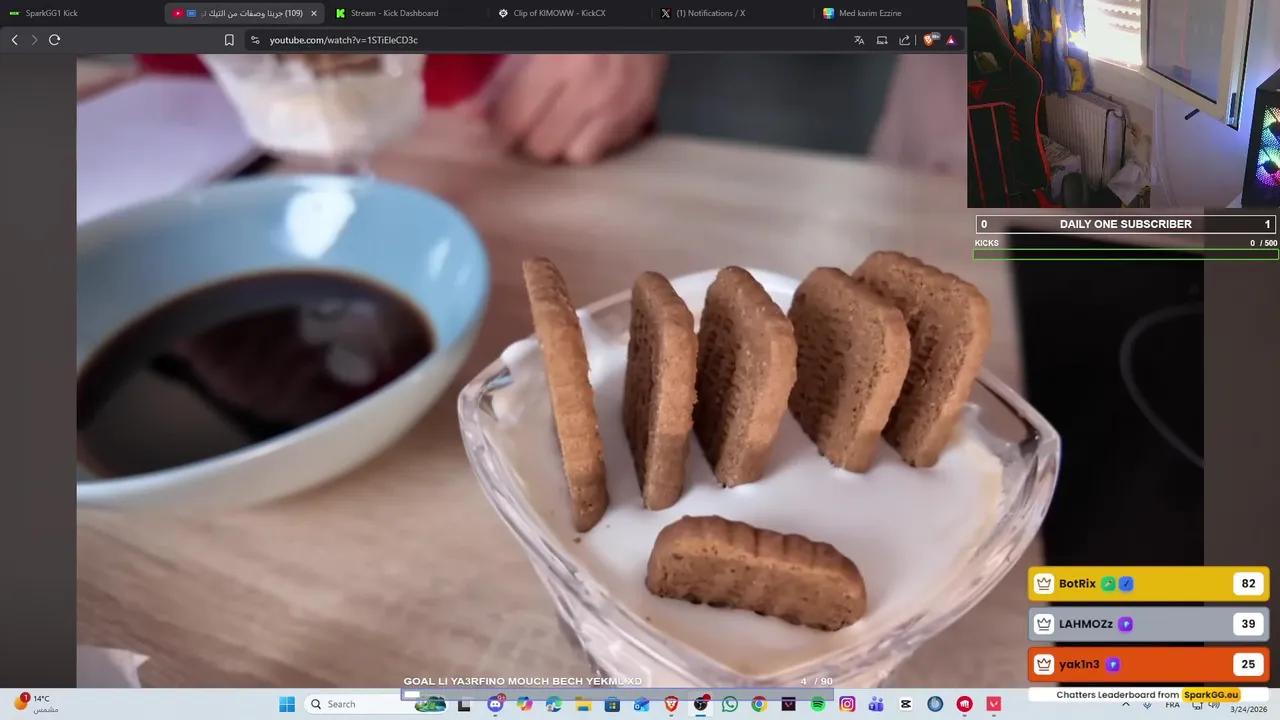Viewport: 1280px width, 720px height.
Task: Open Task View from the taskbar
Action: 464,704
